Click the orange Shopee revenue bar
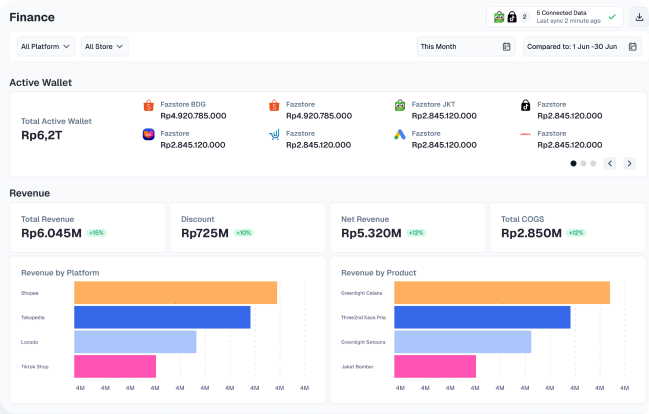The image size is (649, 414). (175, 292)
